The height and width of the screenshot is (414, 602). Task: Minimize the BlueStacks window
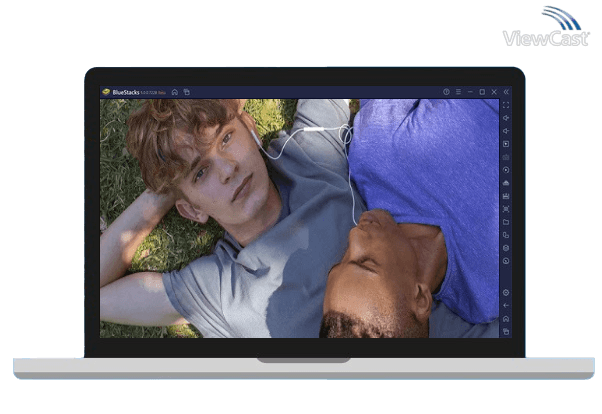[x=470, y=92]
